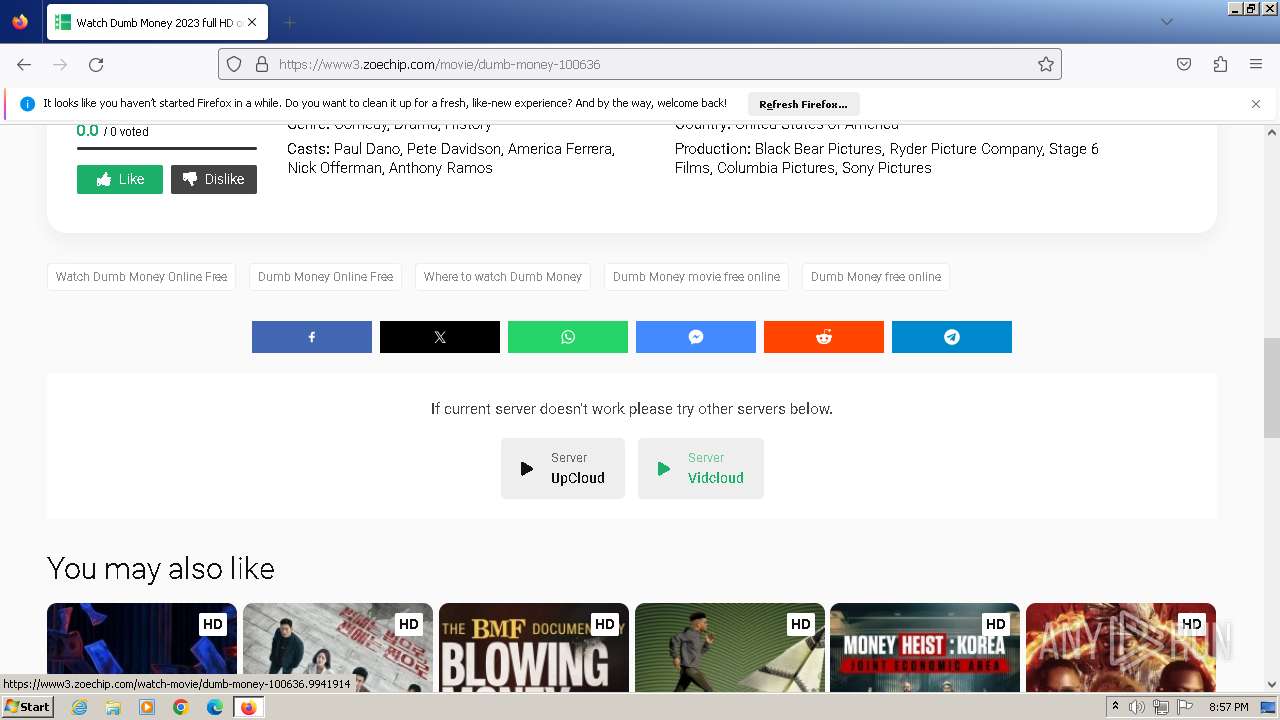1280x720 pixels.
Task: Launch Internet Explorer from the taskbar
Action: point(79,707)
